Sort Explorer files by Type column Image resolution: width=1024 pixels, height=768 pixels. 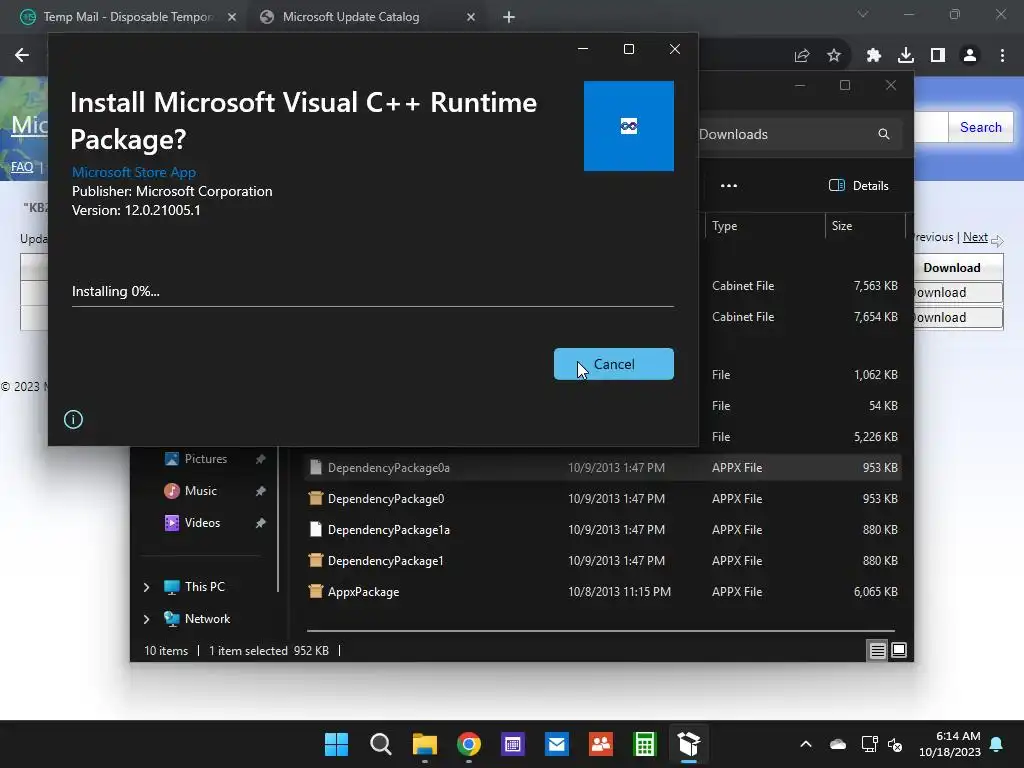coord(765,226)
